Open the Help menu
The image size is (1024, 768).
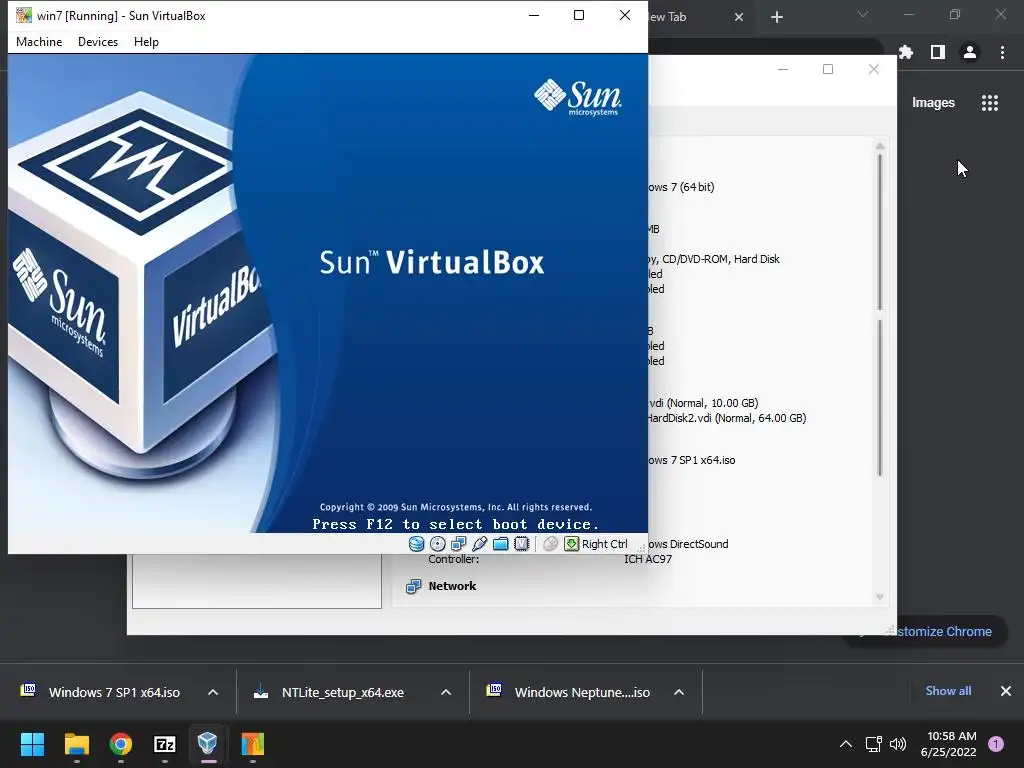(x=146, y=42)
